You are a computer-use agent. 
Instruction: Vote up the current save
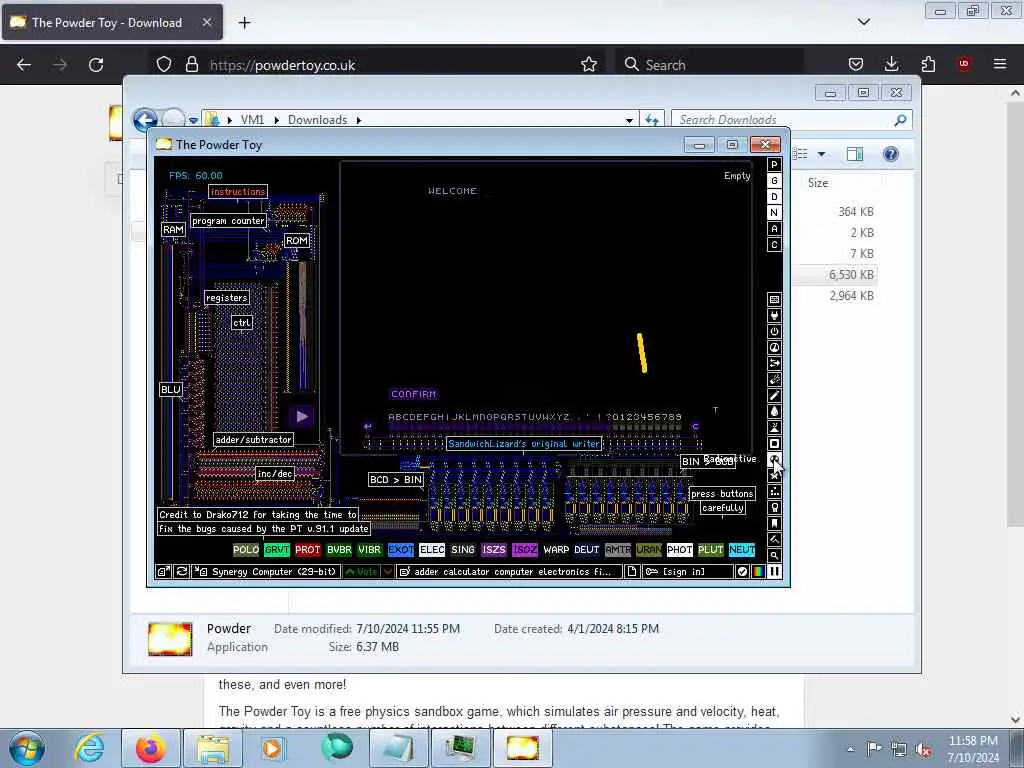tap(361, 571)
